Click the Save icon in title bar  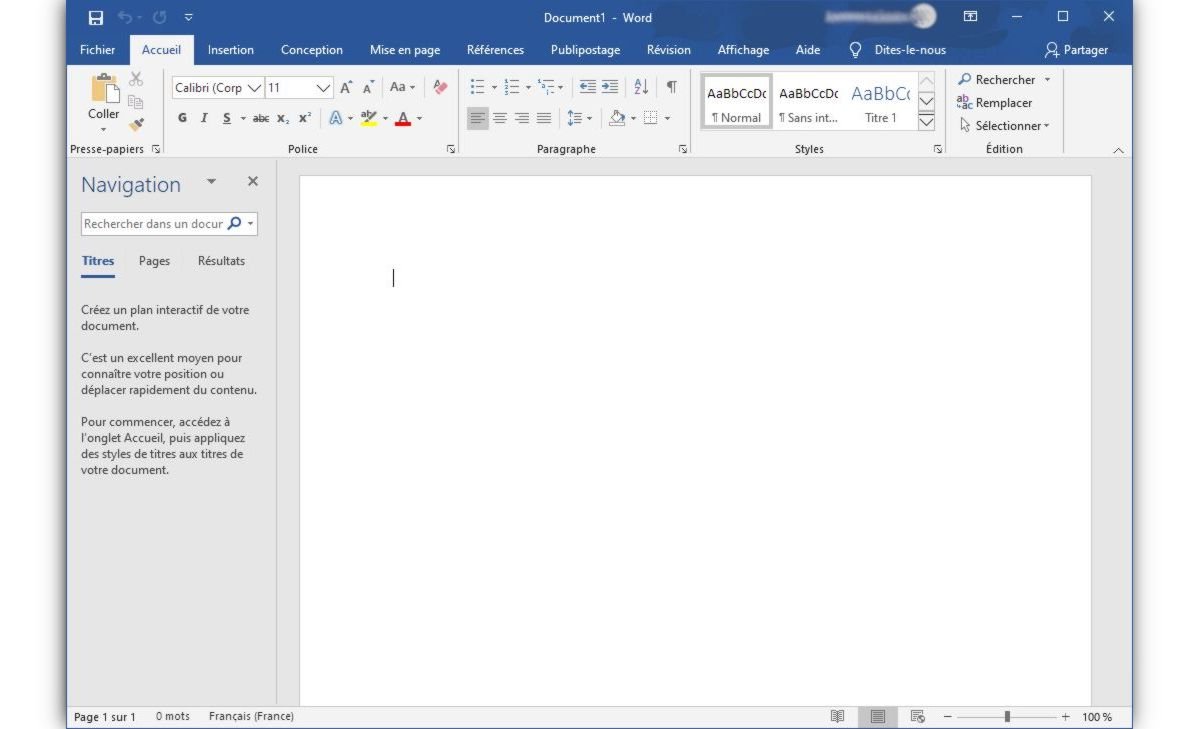tap(96, 17)
